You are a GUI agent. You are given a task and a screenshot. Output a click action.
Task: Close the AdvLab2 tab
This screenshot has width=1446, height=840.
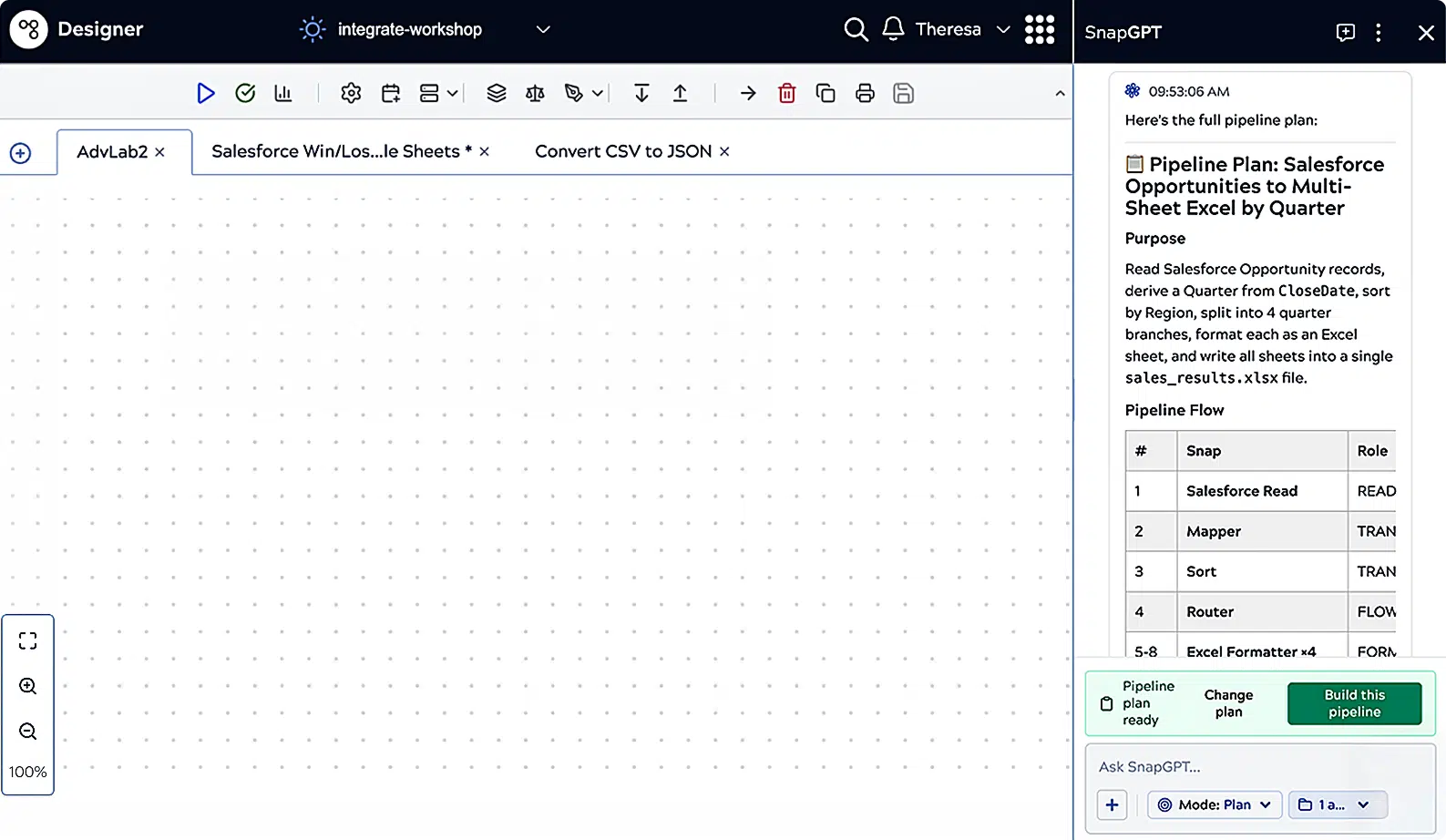click(159, 152)
